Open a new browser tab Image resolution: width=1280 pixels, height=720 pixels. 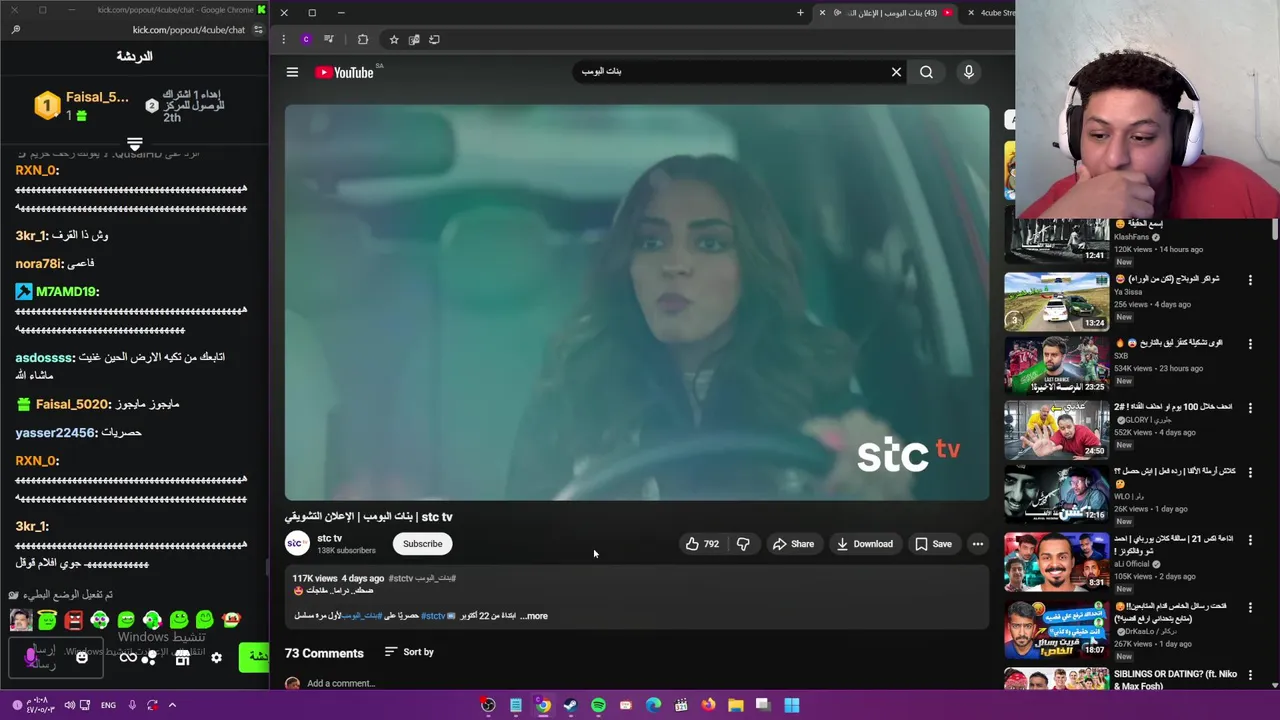(800, 12)
